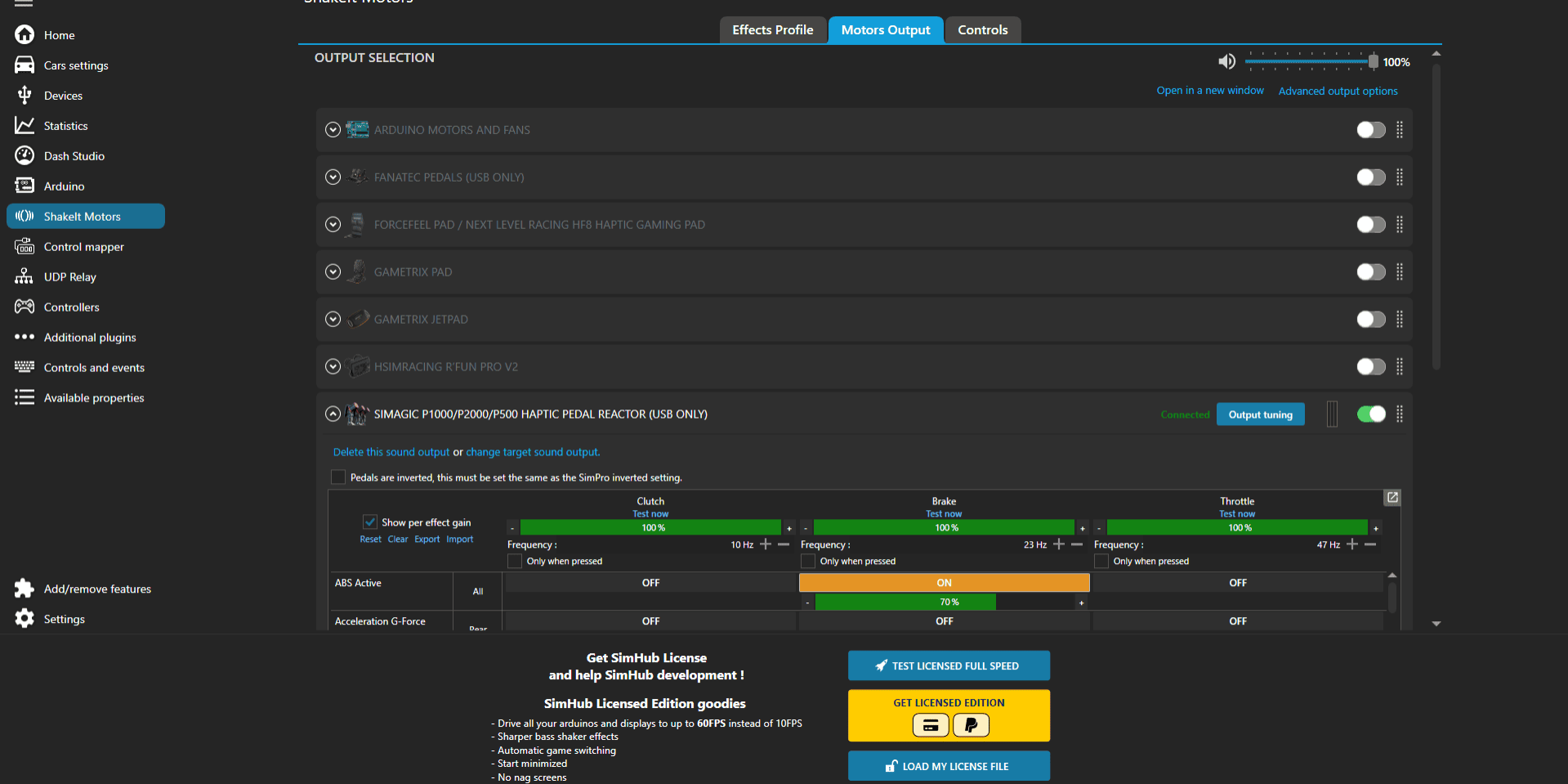Go to the UDP Relay section
Image resolution: width=1568 pixels, height=784 pixels.
71,276
